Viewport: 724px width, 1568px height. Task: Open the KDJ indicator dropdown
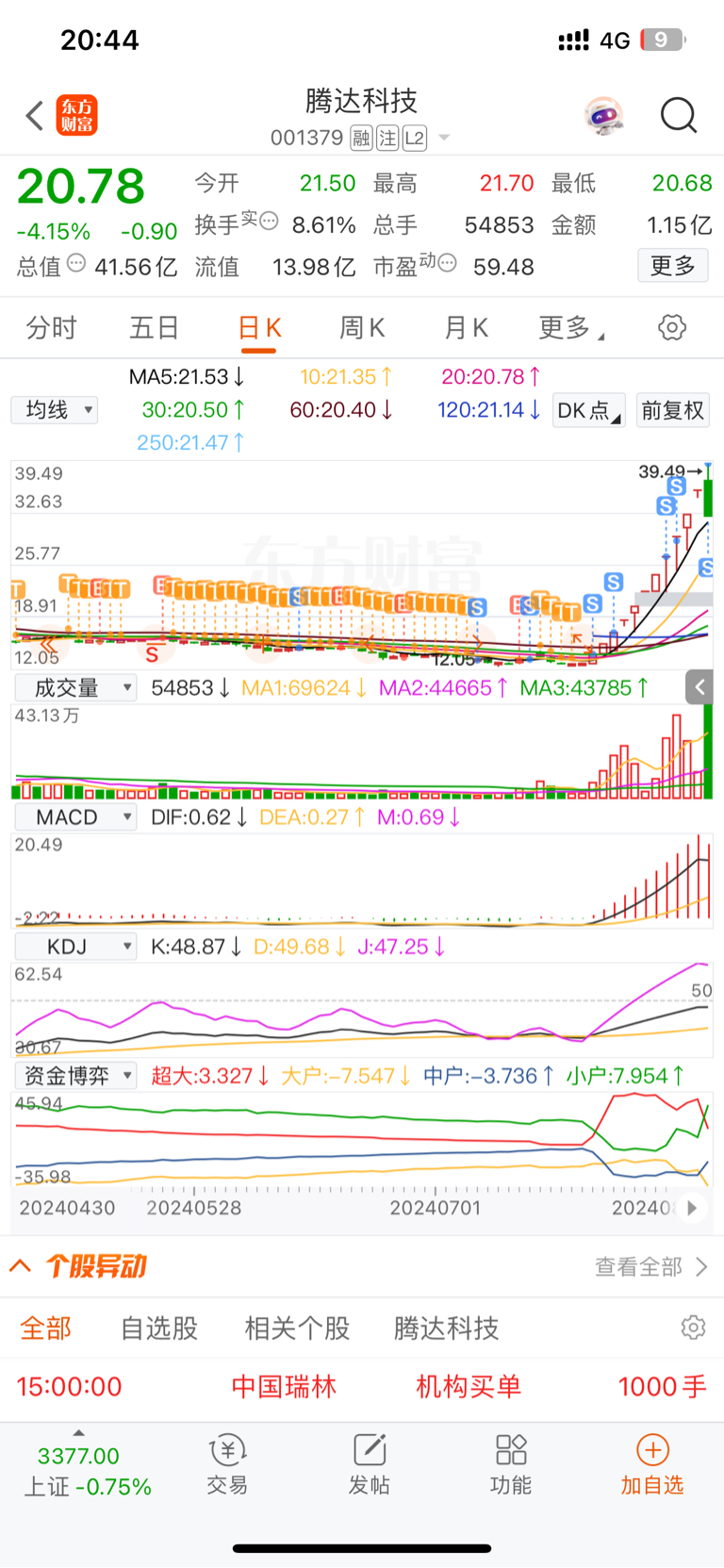(75, 947)
